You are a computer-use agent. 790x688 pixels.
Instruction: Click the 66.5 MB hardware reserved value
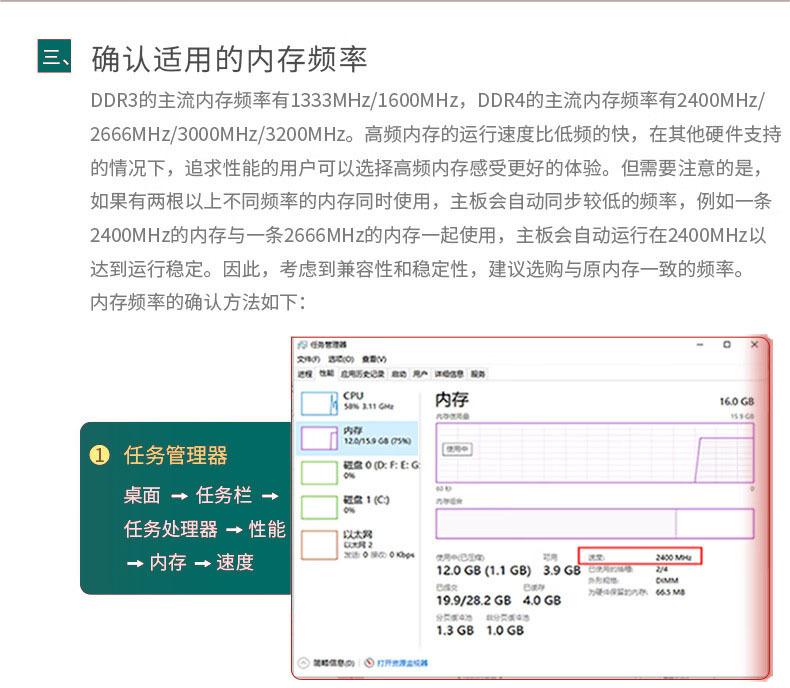(670, 592)
